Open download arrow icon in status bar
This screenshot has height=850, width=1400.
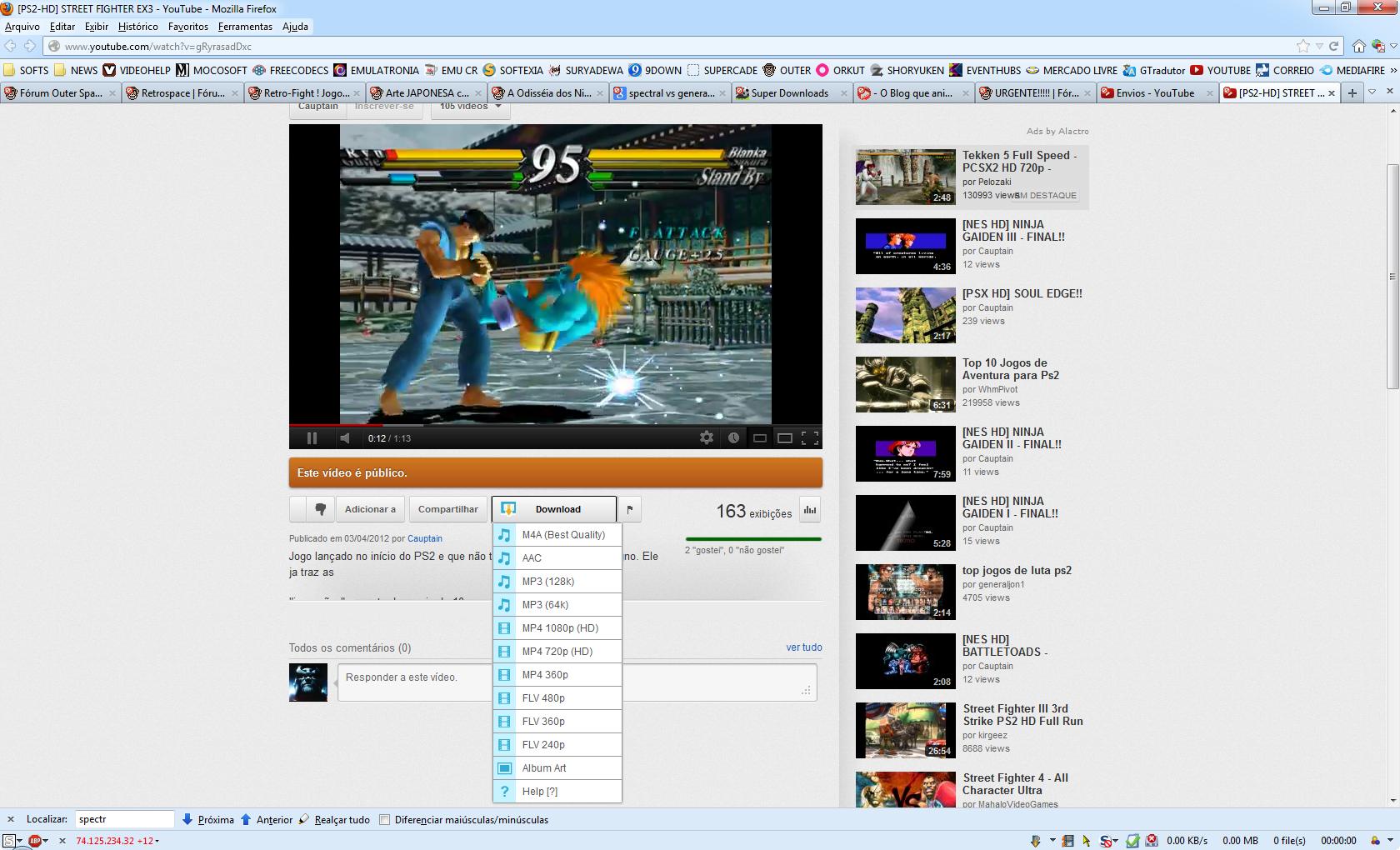point(1036,841)
